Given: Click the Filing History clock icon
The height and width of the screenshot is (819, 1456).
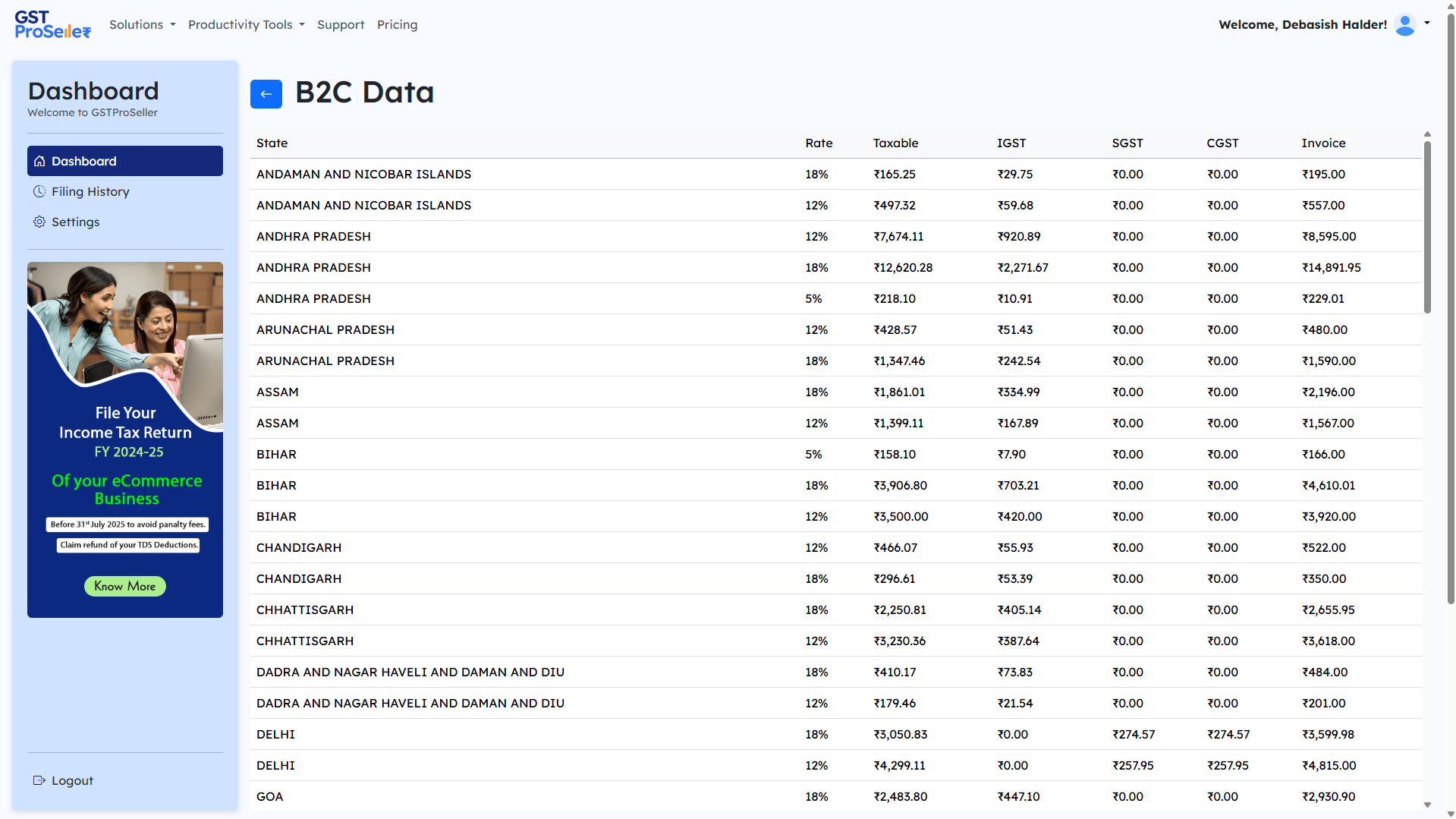Looking at the screenshot, I should point(39,191).
